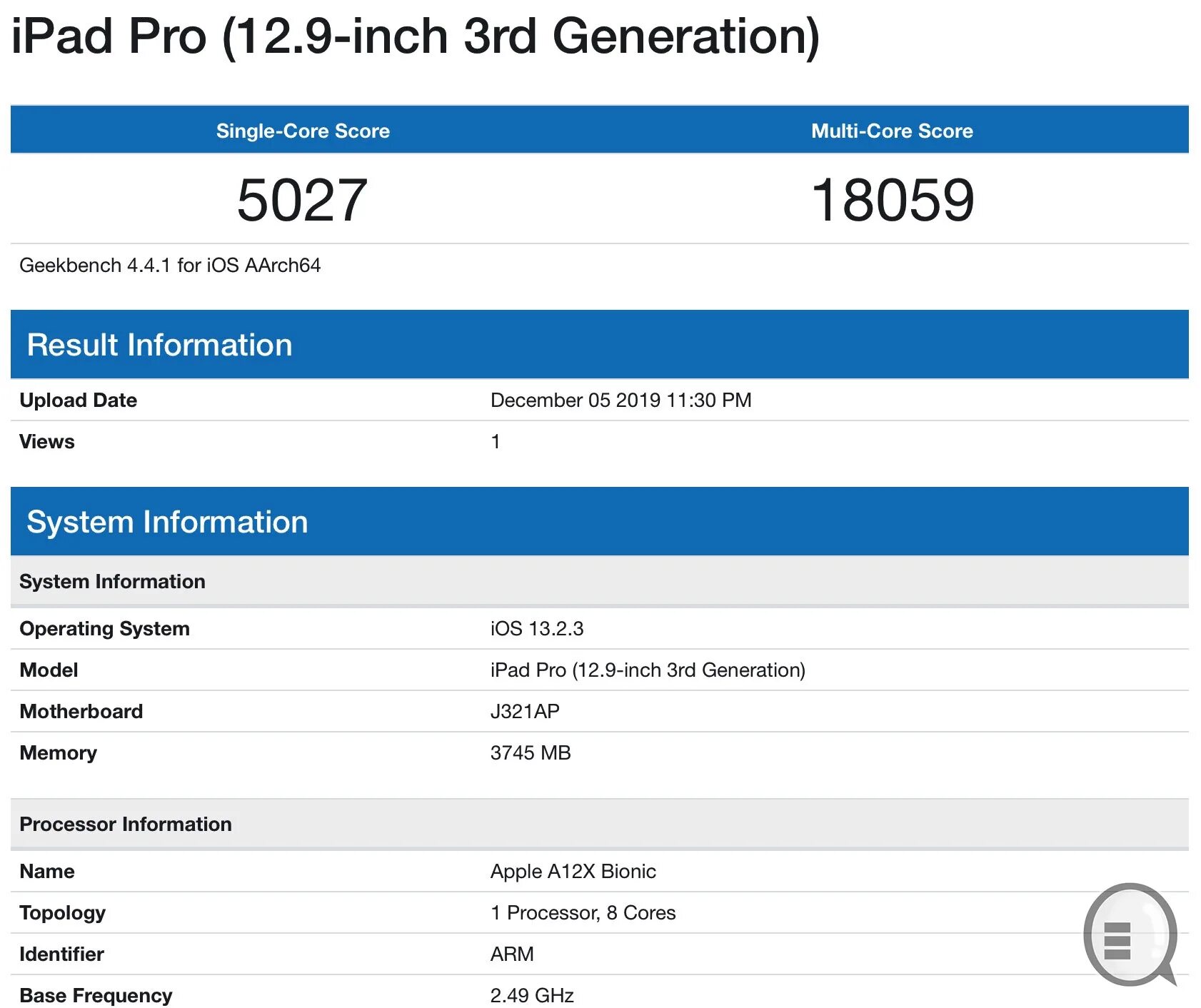
Task: Select the Upload Date label
Action: pyautogui.click(x=79, y=400)
